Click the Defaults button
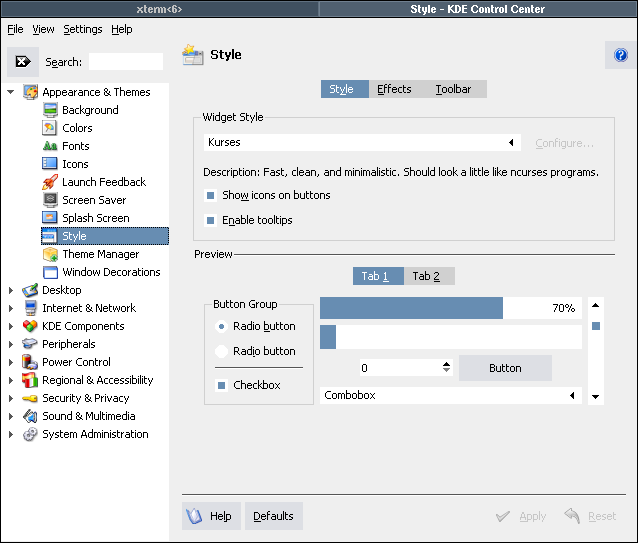 tap(273, 516)
